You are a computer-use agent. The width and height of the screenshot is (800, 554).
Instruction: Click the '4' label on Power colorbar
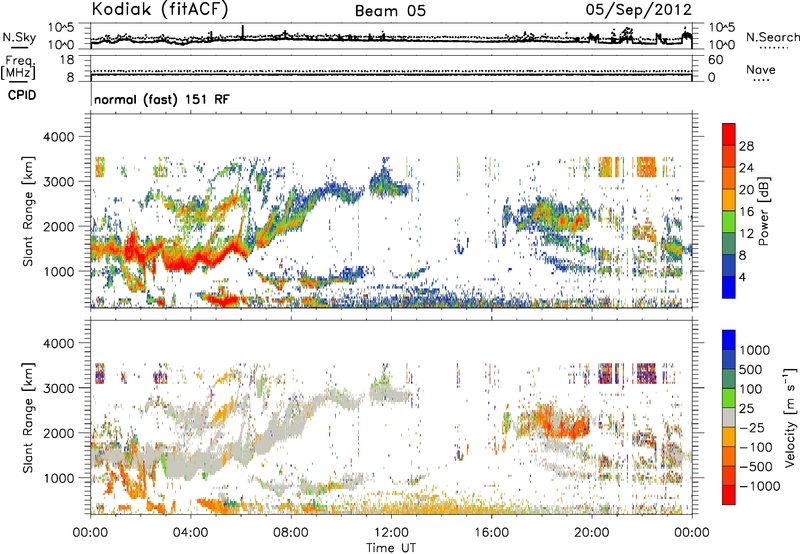[x=743, y=278]
